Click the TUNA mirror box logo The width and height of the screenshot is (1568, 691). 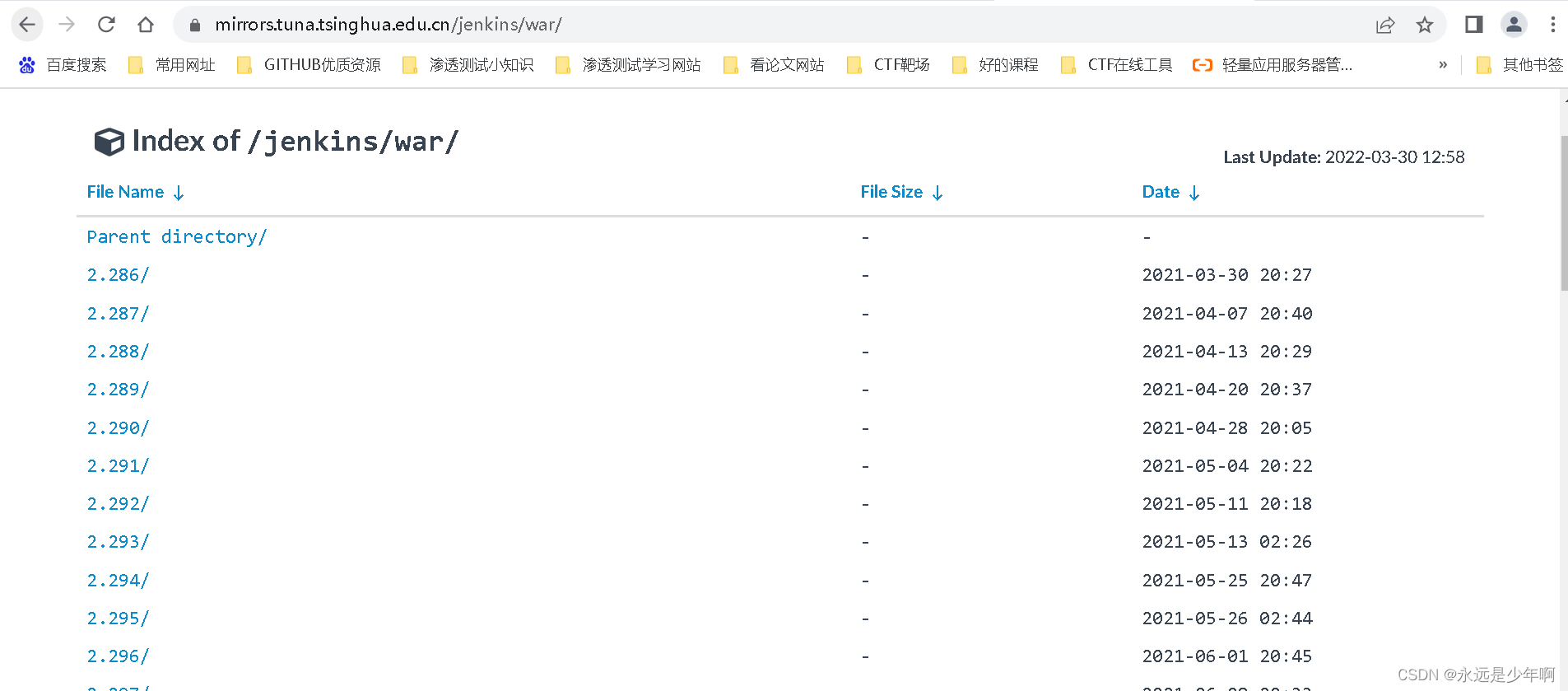coord(109,142)
